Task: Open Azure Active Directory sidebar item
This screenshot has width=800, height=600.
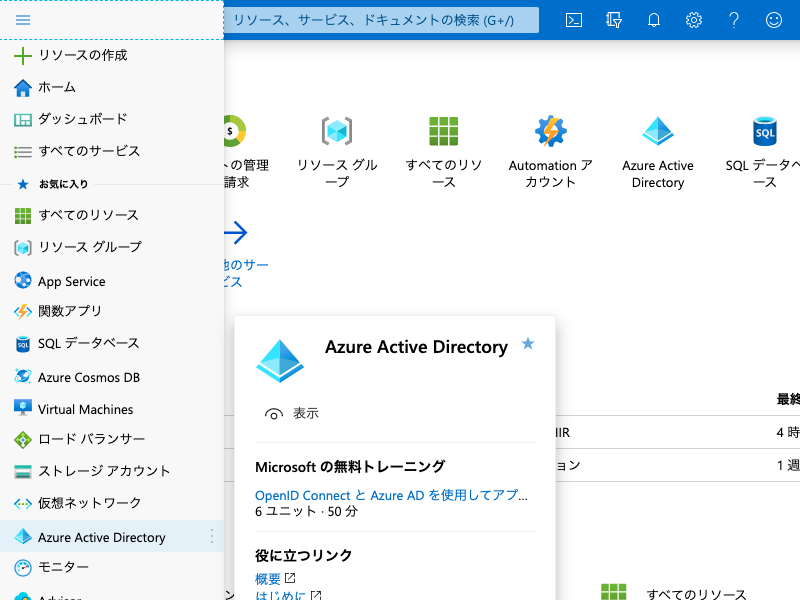Action: pos(112,537)
